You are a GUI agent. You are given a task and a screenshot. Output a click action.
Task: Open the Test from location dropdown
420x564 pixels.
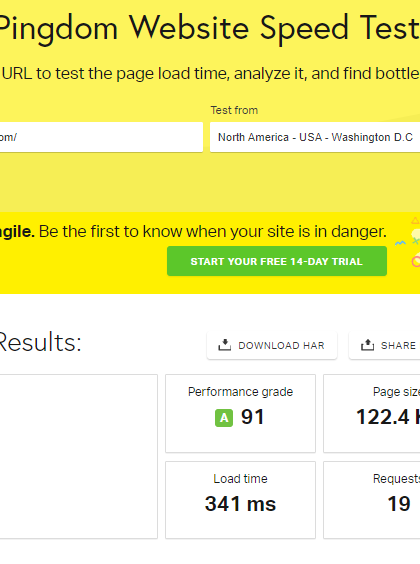pos(315,137)
